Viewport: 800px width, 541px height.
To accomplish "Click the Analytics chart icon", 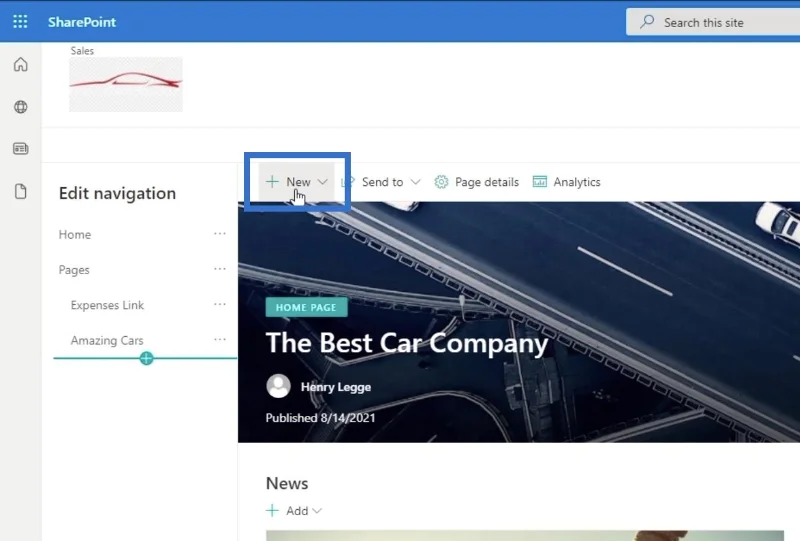I will tap(540, 181).
